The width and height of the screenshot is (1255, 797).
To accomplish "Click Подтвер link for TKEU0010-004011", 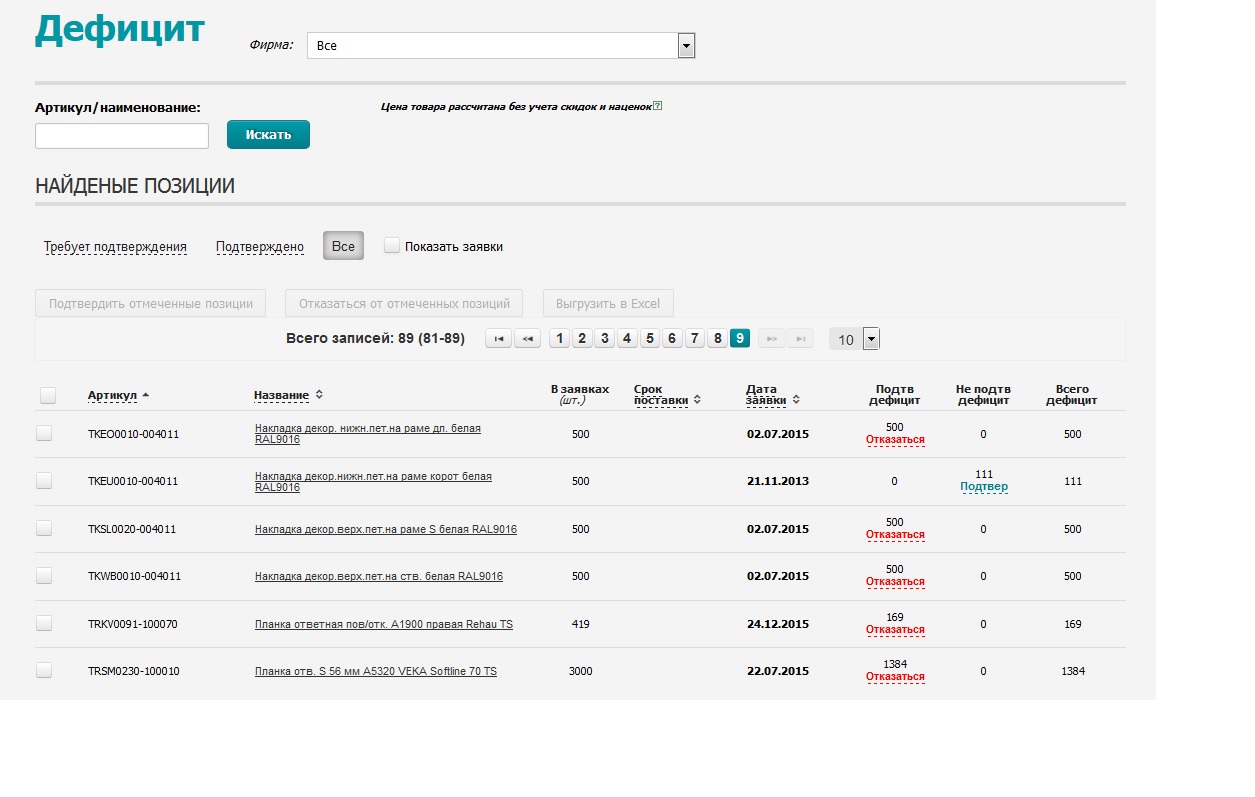I will (983, 487).
